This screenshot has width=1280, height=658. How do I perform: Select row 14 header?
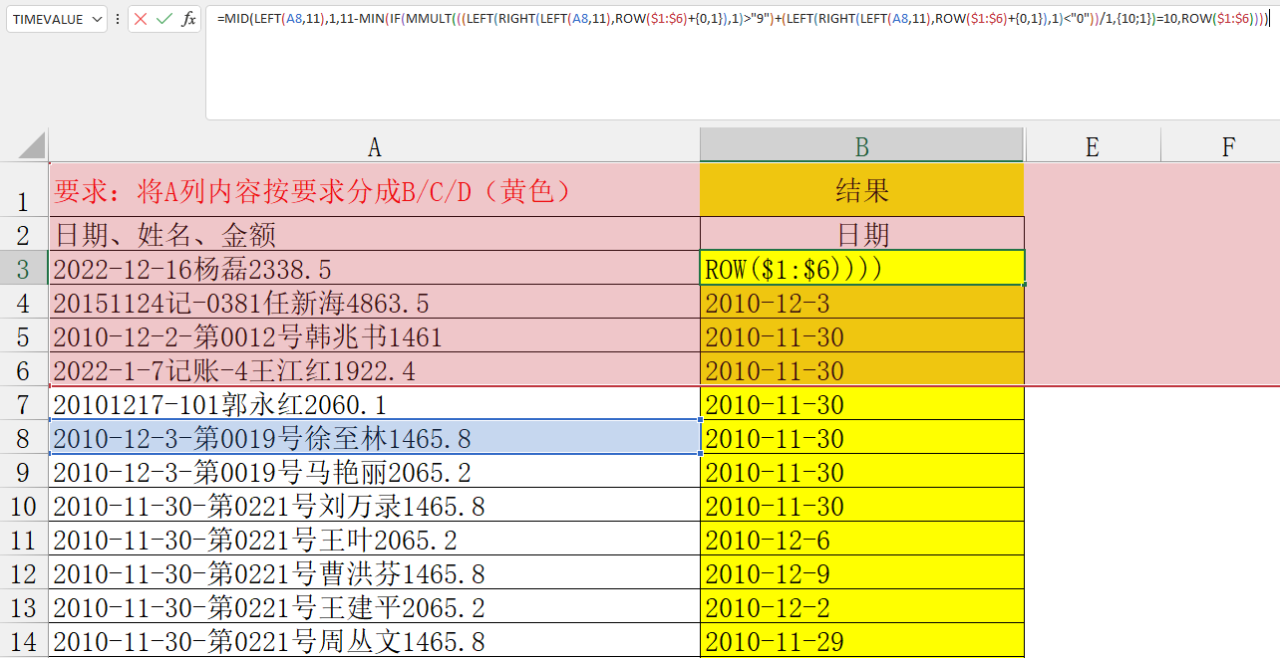click(24, 640)
